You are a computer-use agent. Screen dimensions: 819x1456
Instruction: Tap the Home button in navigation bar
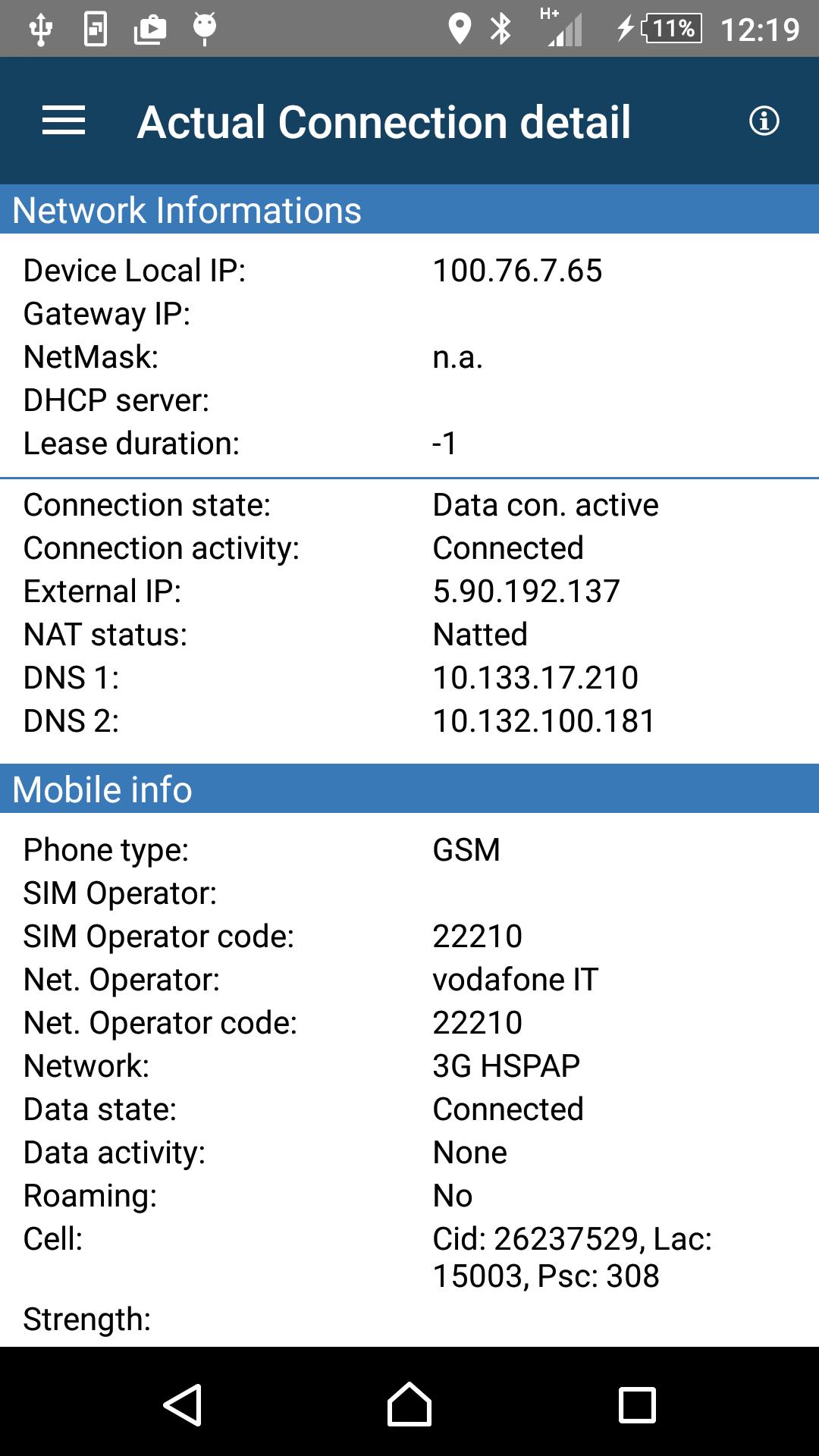click(409, 1407)
